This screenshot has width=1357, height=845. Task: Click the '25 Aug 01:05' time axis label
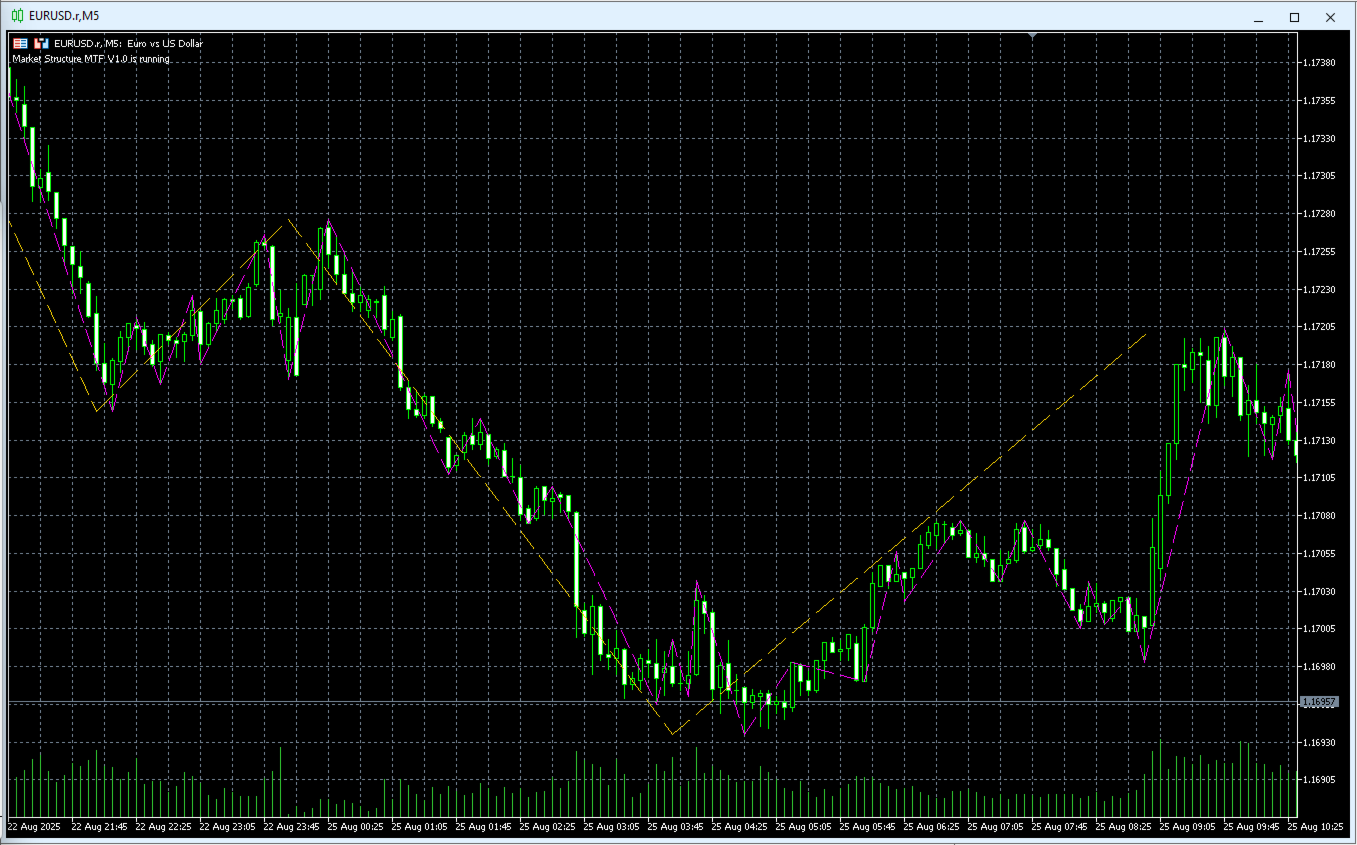[x=419, y=827]
